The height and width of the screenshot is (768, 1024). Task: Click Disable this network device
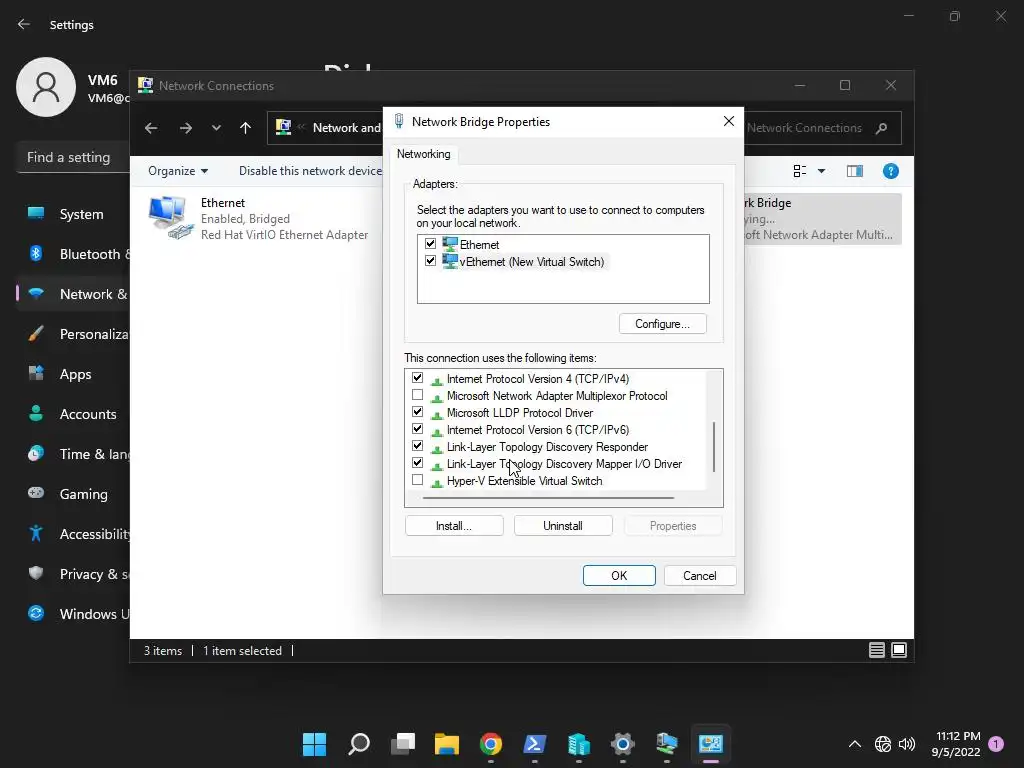[310, 171]
